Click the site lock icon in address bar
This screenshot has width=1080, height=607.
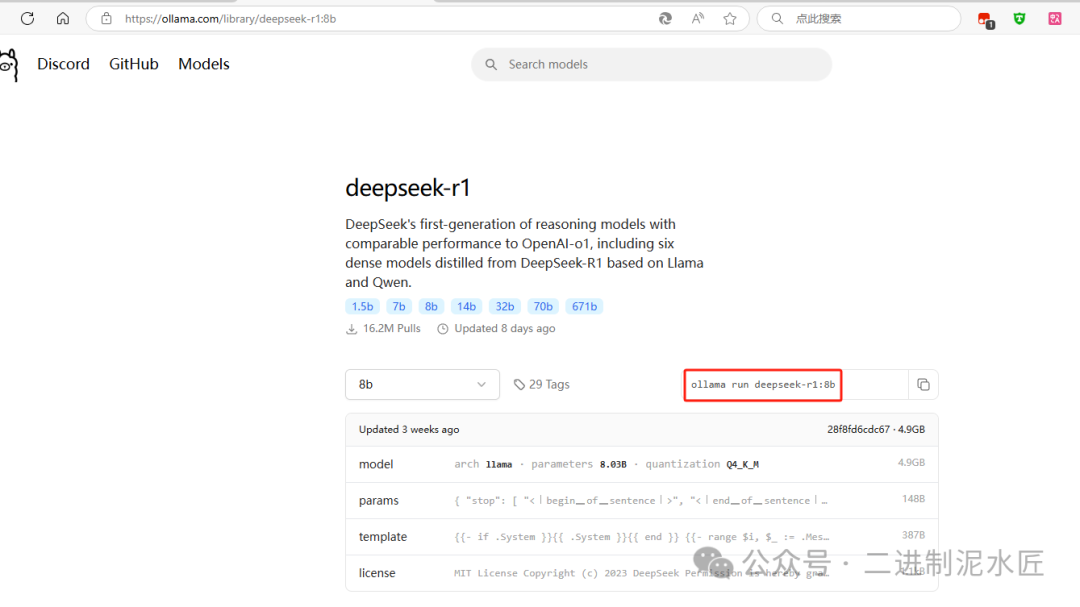coord(106,19)
